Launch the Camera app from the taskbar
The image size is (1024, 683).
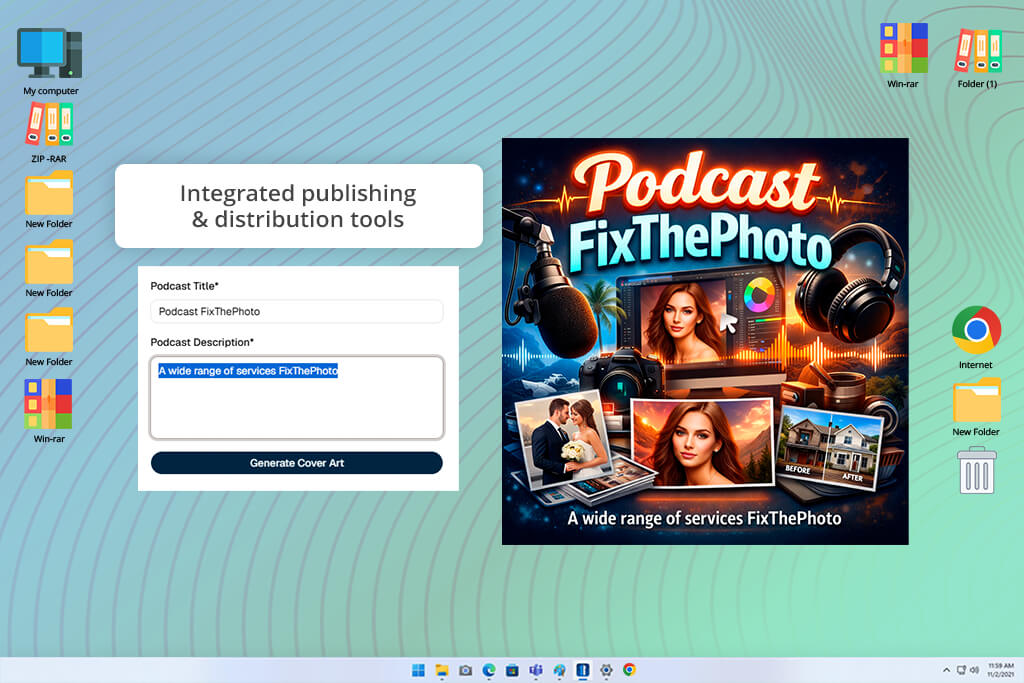[x=466, y=670]
